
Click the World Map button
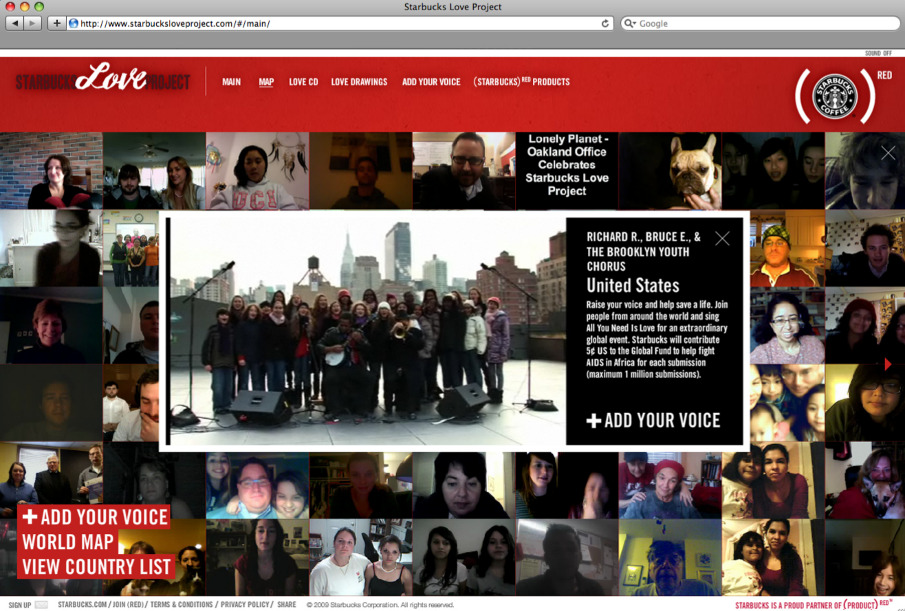[68, 542]
